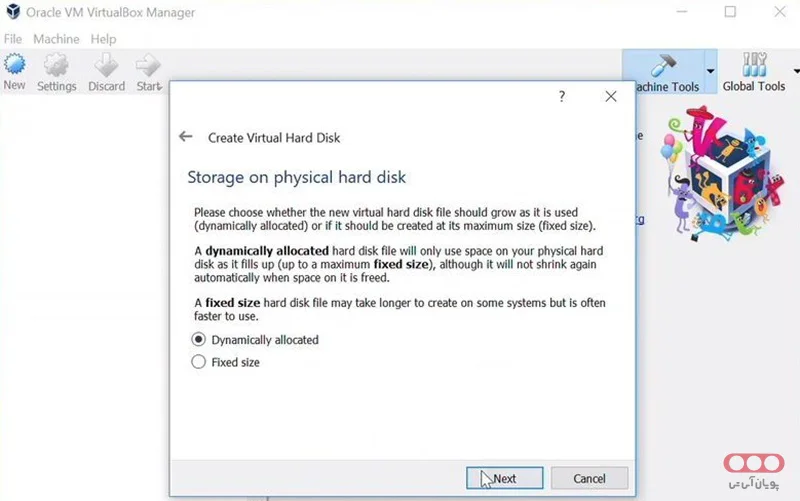Open the File menu
800x501 pixels.
click(x=13, y=39)
